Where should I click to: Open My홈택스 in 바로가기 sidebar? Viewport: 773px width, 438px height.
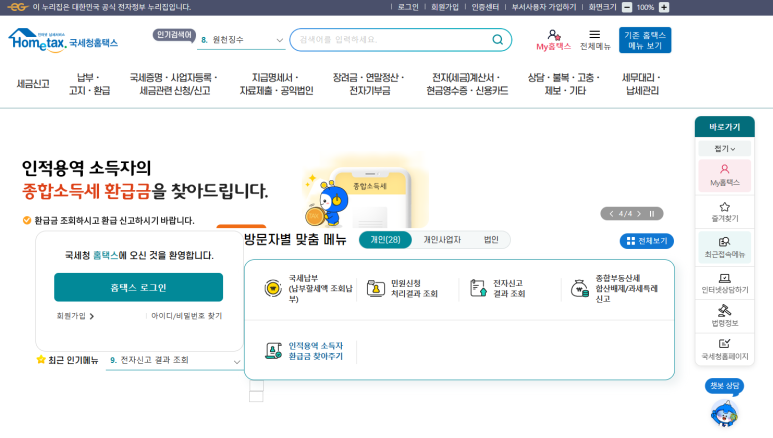click(725, 175)
